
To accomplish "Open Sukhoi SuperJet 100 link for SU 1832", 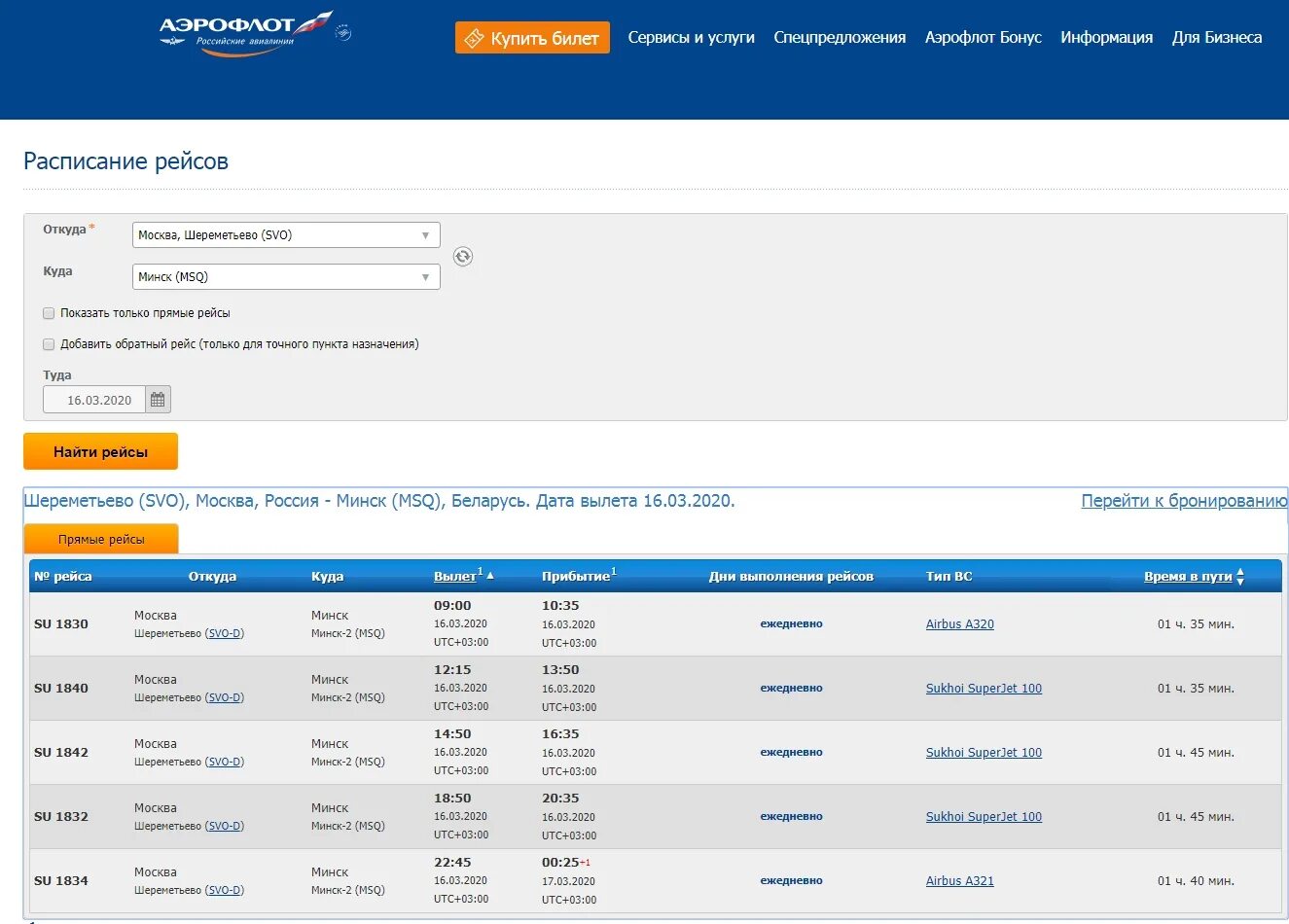I will [x=984, y=817].
